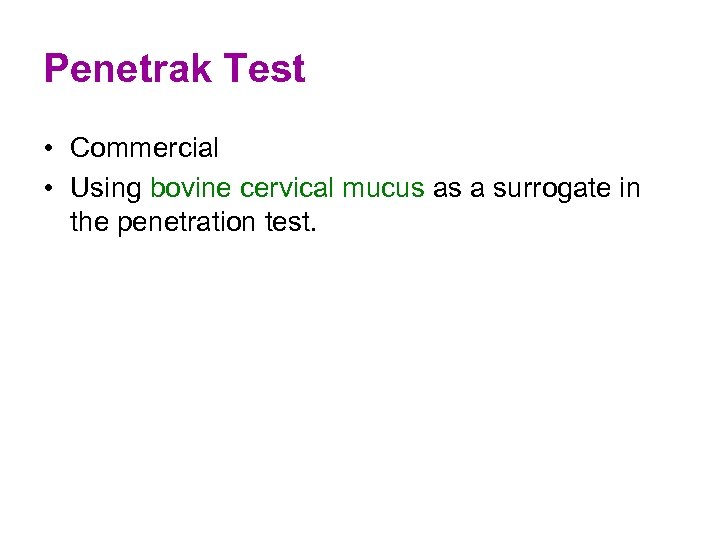Click the bullet dot before "Using"
This screenshot has width=720, height=540.
click(x=48, y=187)
